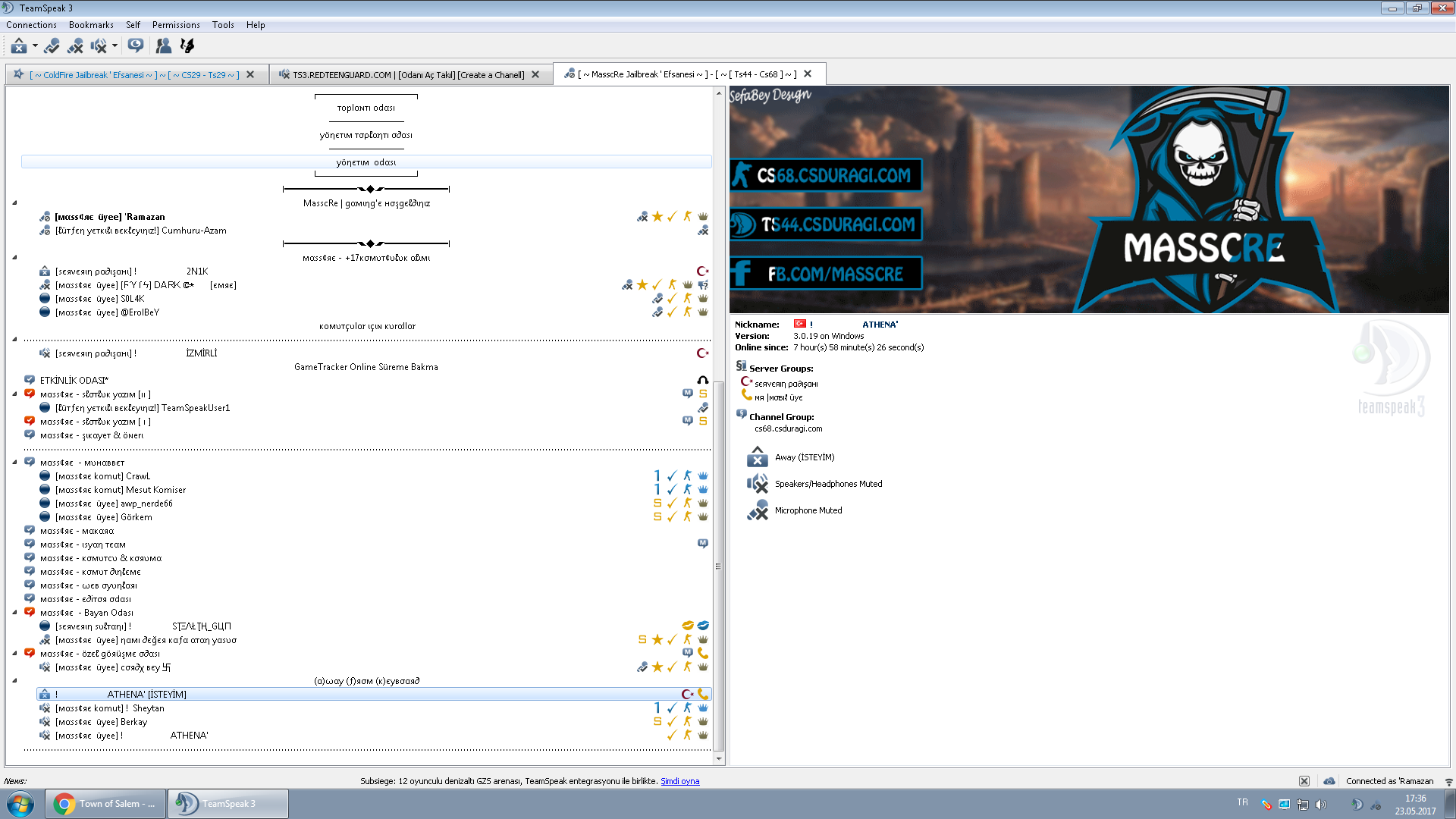Select the yönetim odası spacer row

point(366,162)
